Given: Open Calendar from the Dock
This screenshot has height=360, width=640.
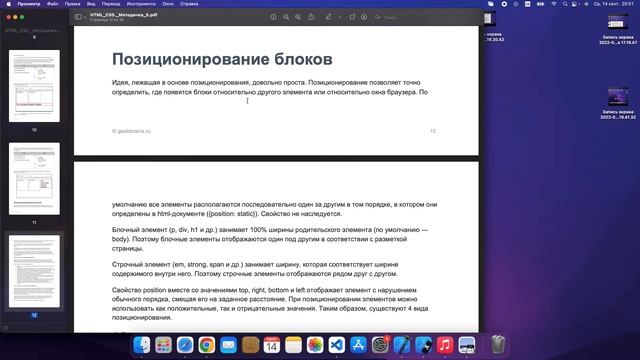Looking at the screenshot, I should point(272,345).
